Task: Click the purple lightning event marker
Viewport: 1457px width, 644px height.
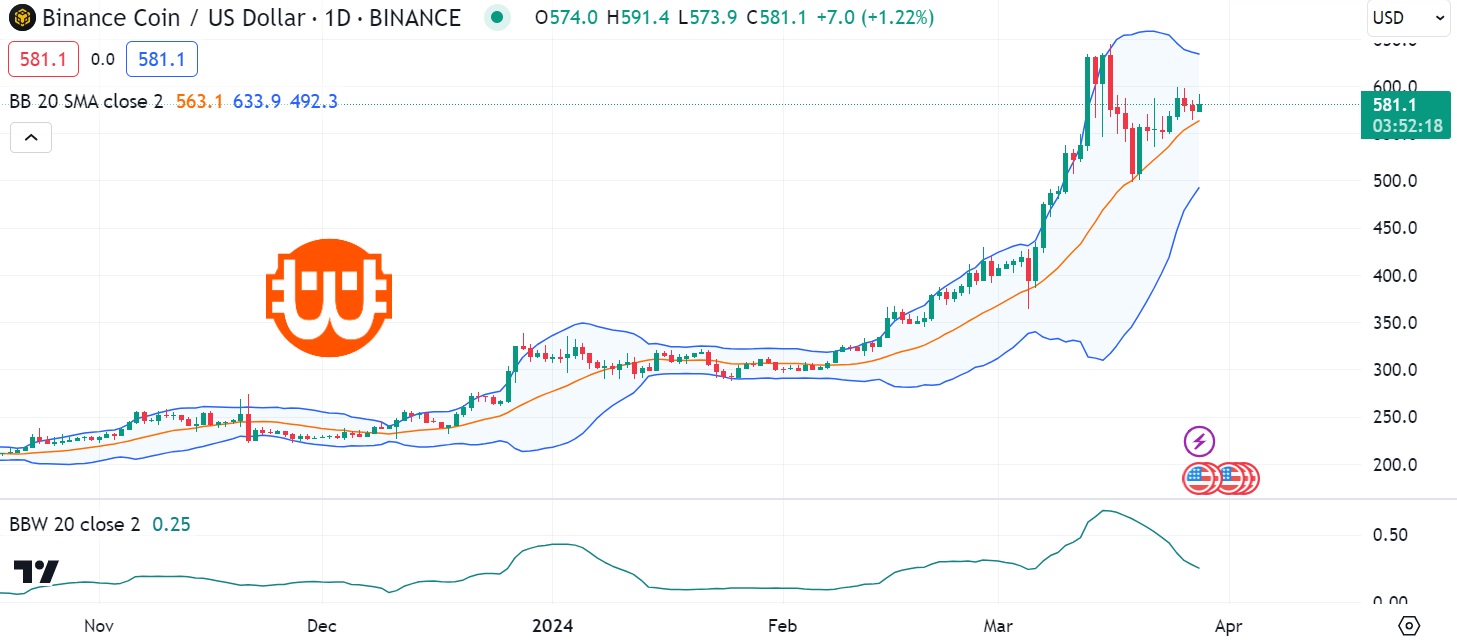Action: 1199,441
